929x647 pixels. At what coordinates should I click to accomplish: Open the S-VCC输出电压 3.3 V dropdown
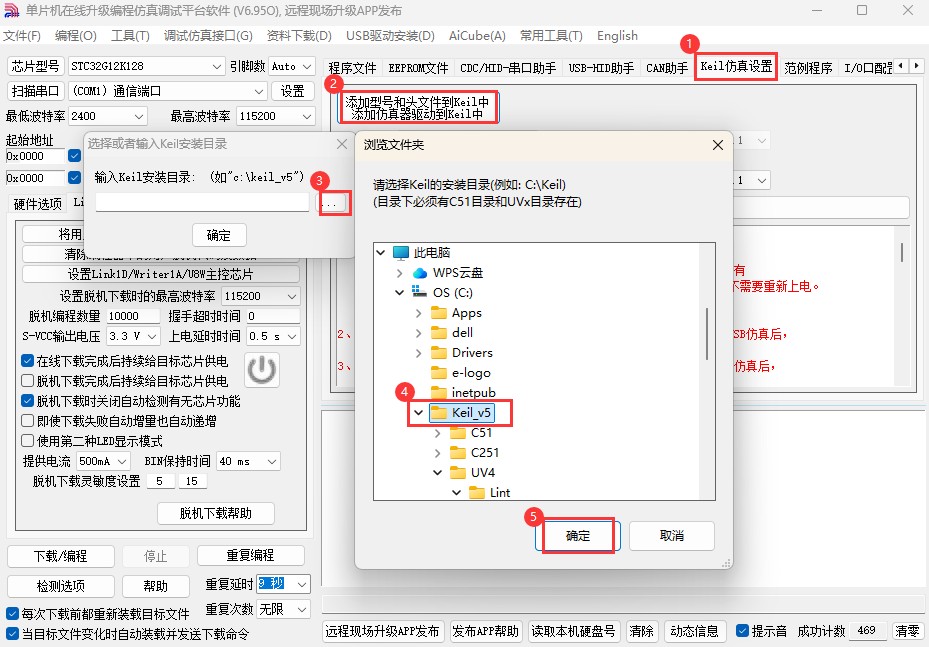pyautogui.click(x=133, y=336)
